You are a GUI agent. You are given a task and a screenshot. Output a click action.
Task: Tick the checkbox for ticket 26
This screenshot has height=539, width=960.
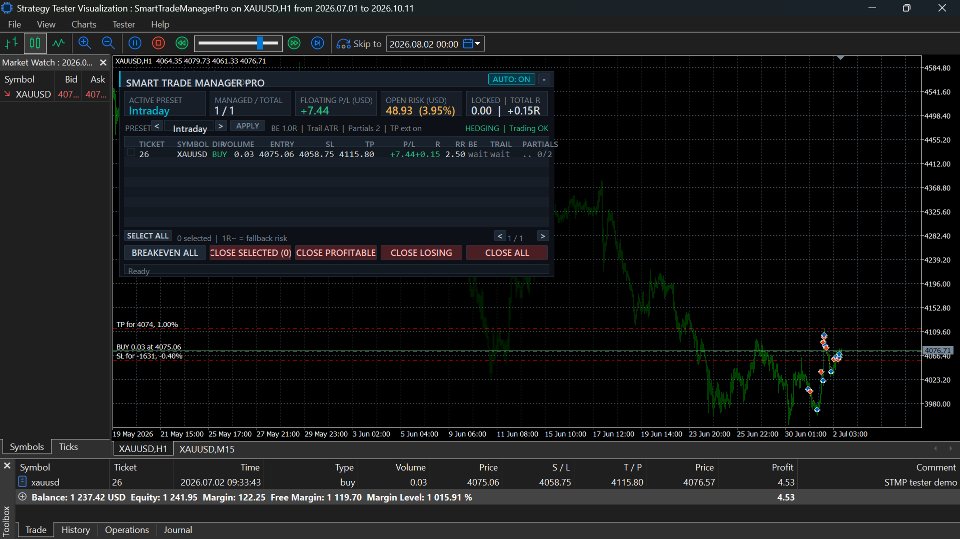tap(130, 154)
